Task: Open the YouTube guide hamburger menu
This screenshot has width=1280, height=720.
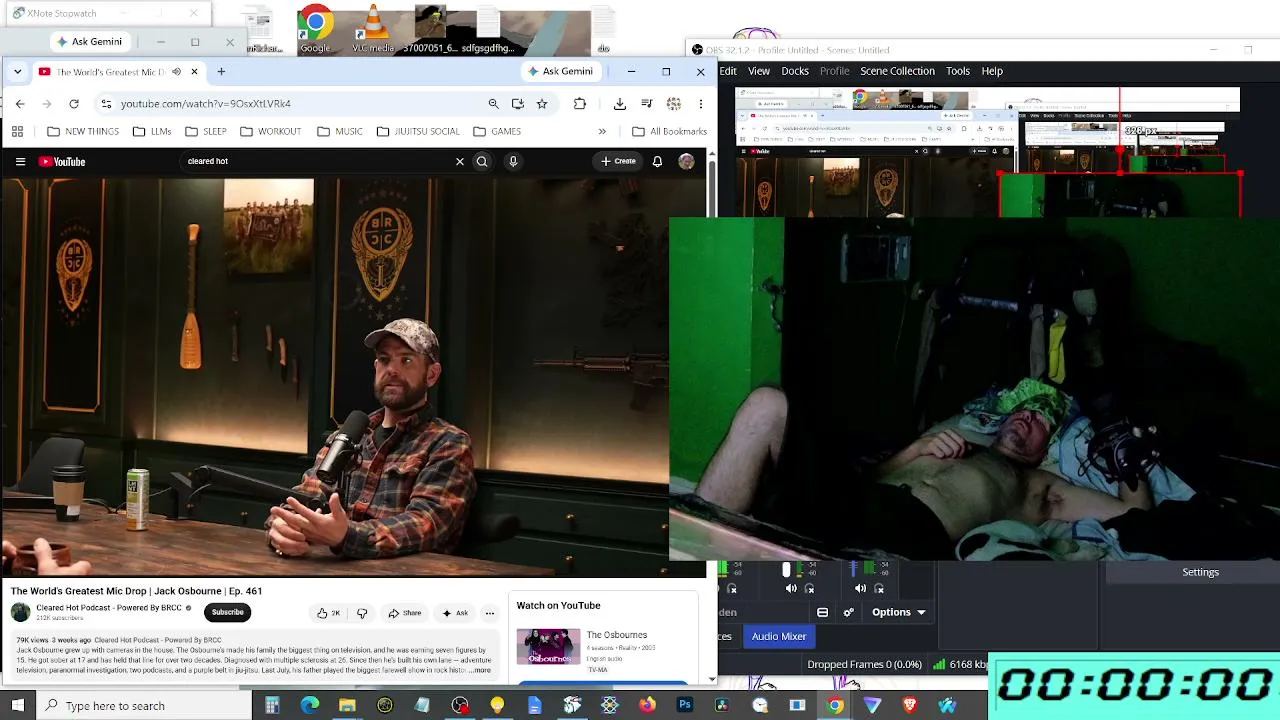Action: (x=20, y=162)
